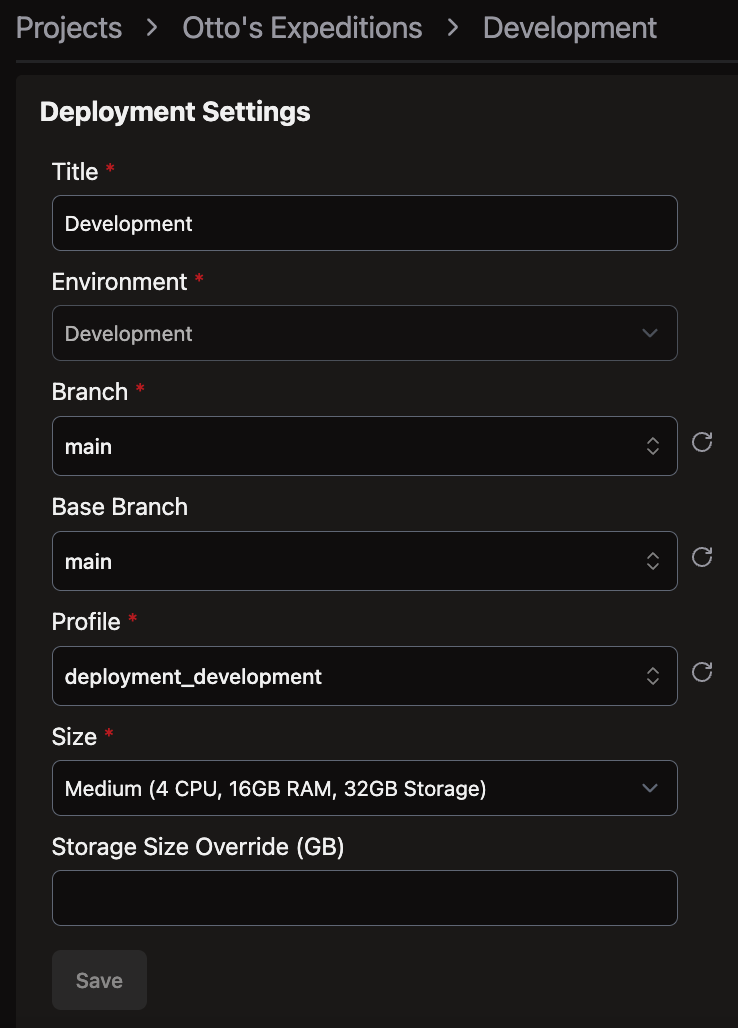Click the Size field's chevron arrow
Image resolution: width=738 pixels, height=1028 pixels.
pos(650,788)
